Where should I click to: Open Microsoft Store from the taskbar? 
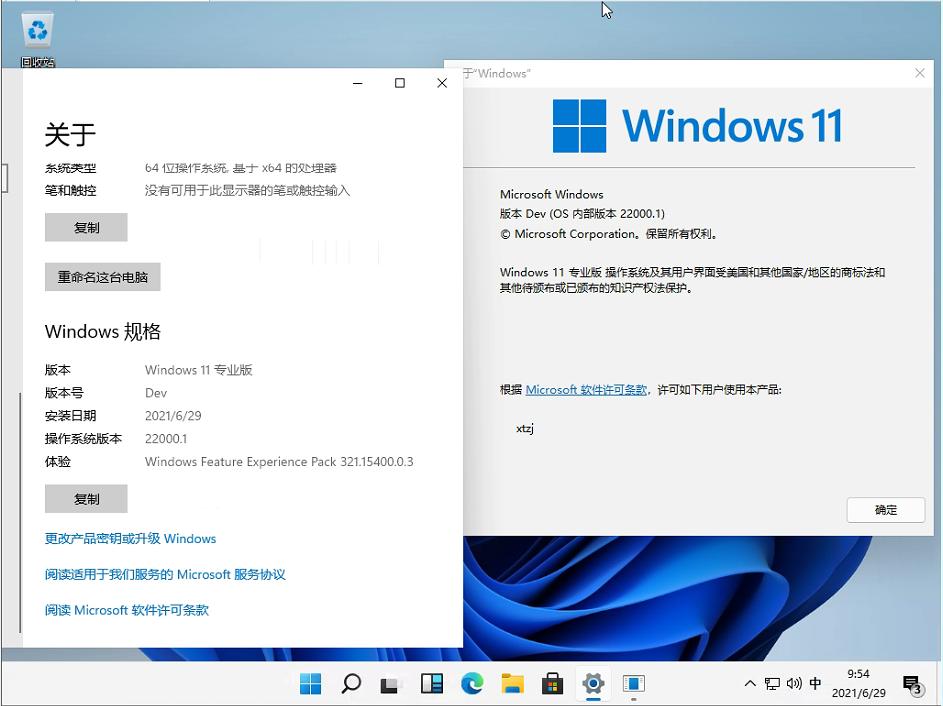pyautogui.click(x=552, y=684)
